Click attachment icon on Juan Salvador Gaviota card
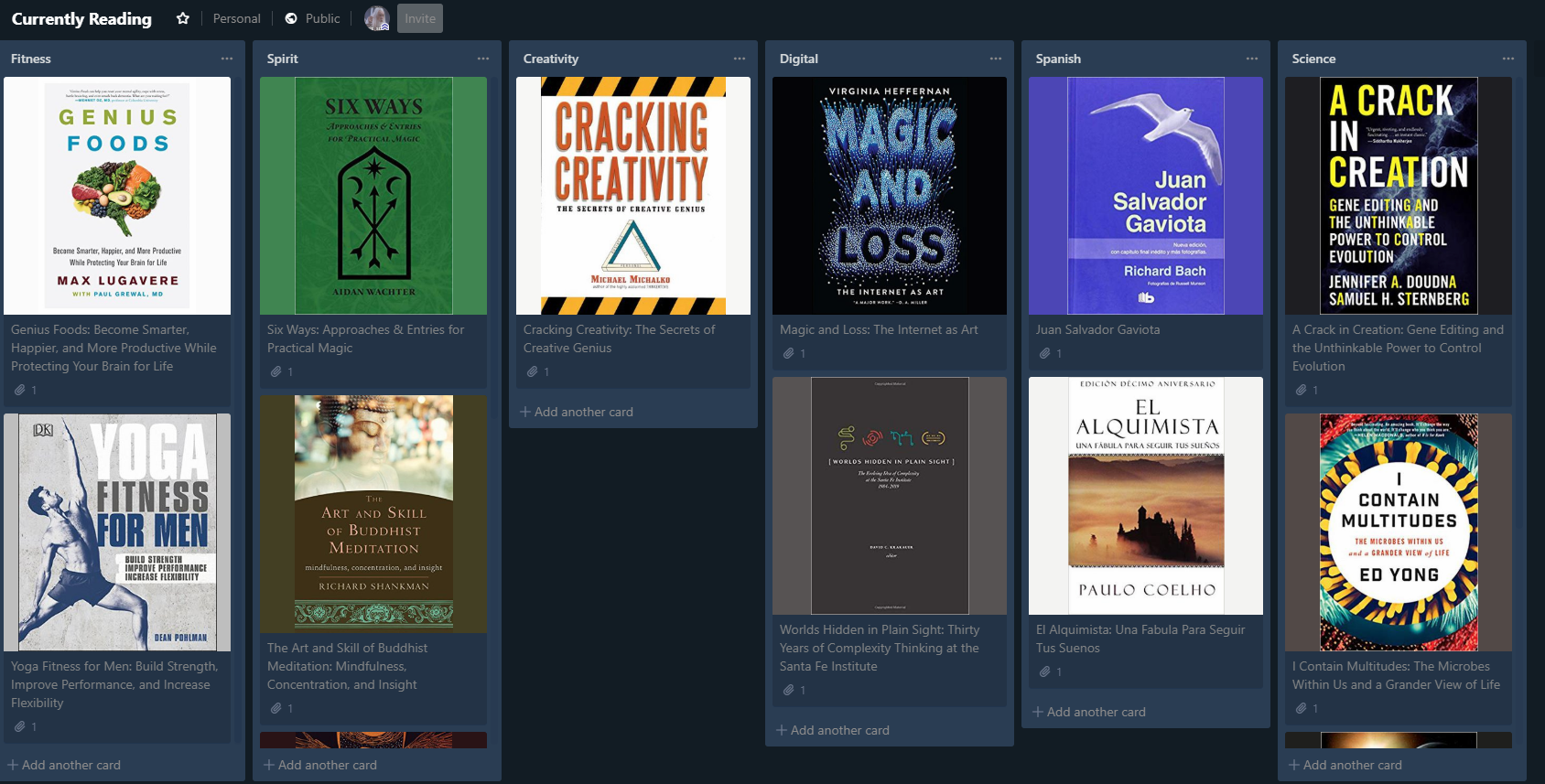The height and width of the screenshot is (784, 1545). pos(1044,353)
